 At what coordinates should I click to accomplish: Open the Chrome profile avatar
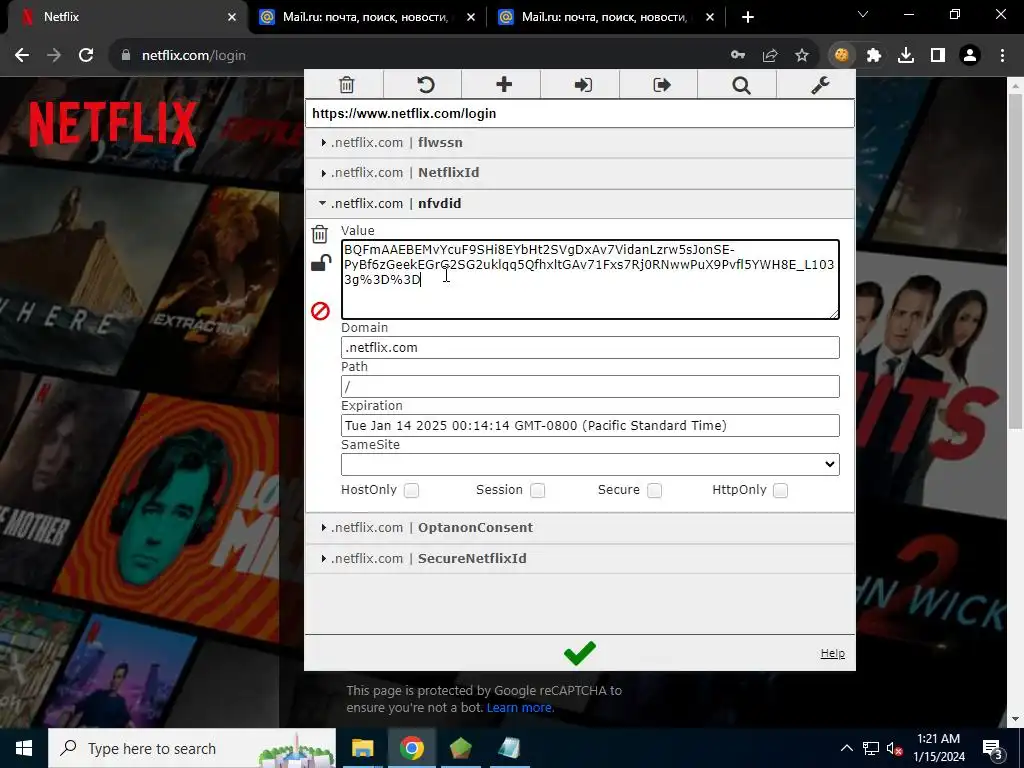970,56
